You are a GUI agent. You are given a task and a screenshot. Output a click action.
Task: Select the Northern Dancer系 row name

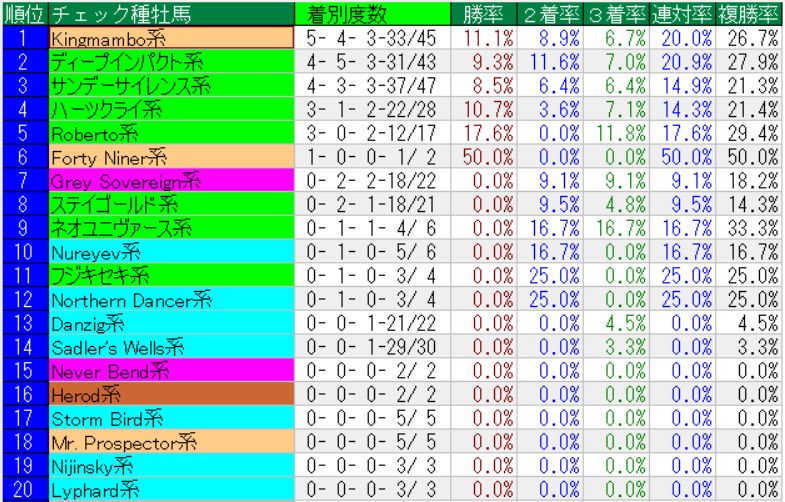tap(171, 299)
